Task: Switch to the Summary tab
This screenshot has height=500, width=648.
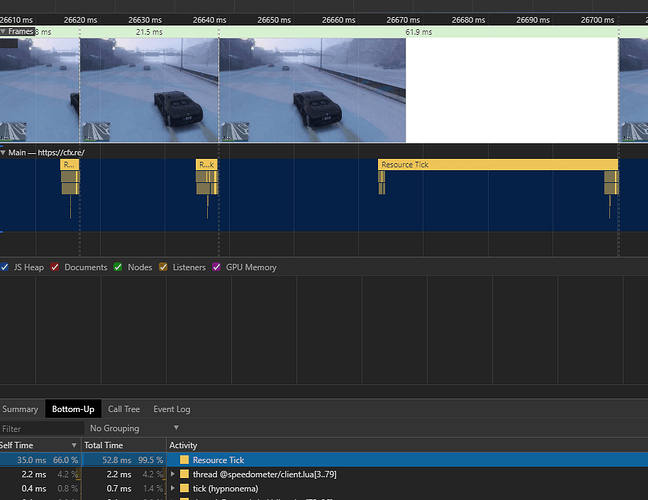Action: (x=20, y=409)
